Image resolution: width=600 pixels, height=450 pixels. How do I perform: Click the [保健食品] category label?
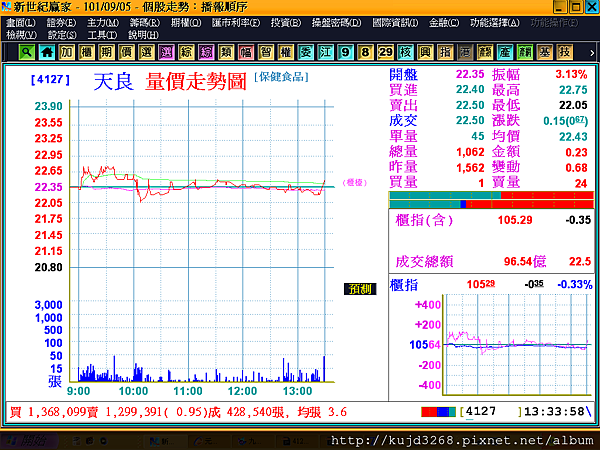click(x=281, y=77)
